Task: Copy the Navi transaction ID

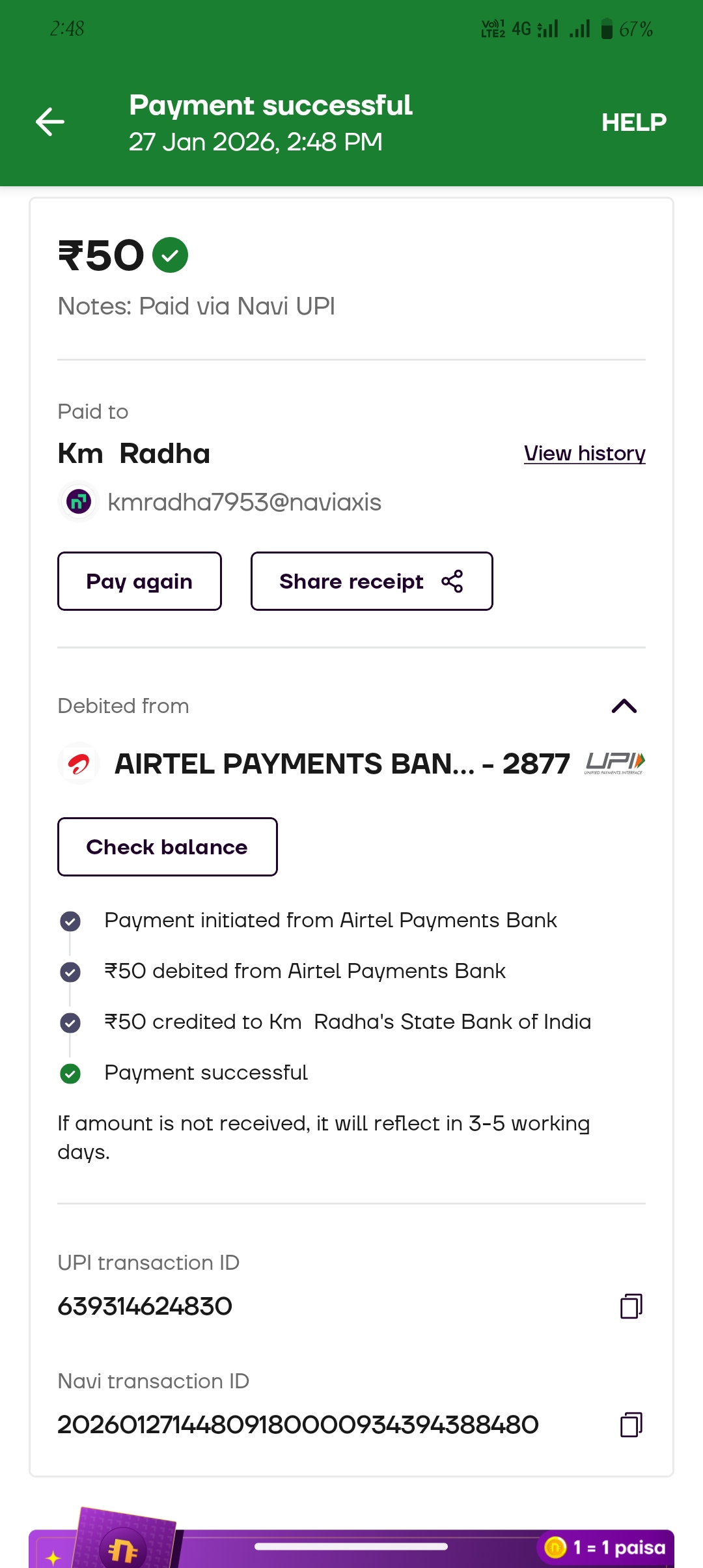Action: 631,1425
